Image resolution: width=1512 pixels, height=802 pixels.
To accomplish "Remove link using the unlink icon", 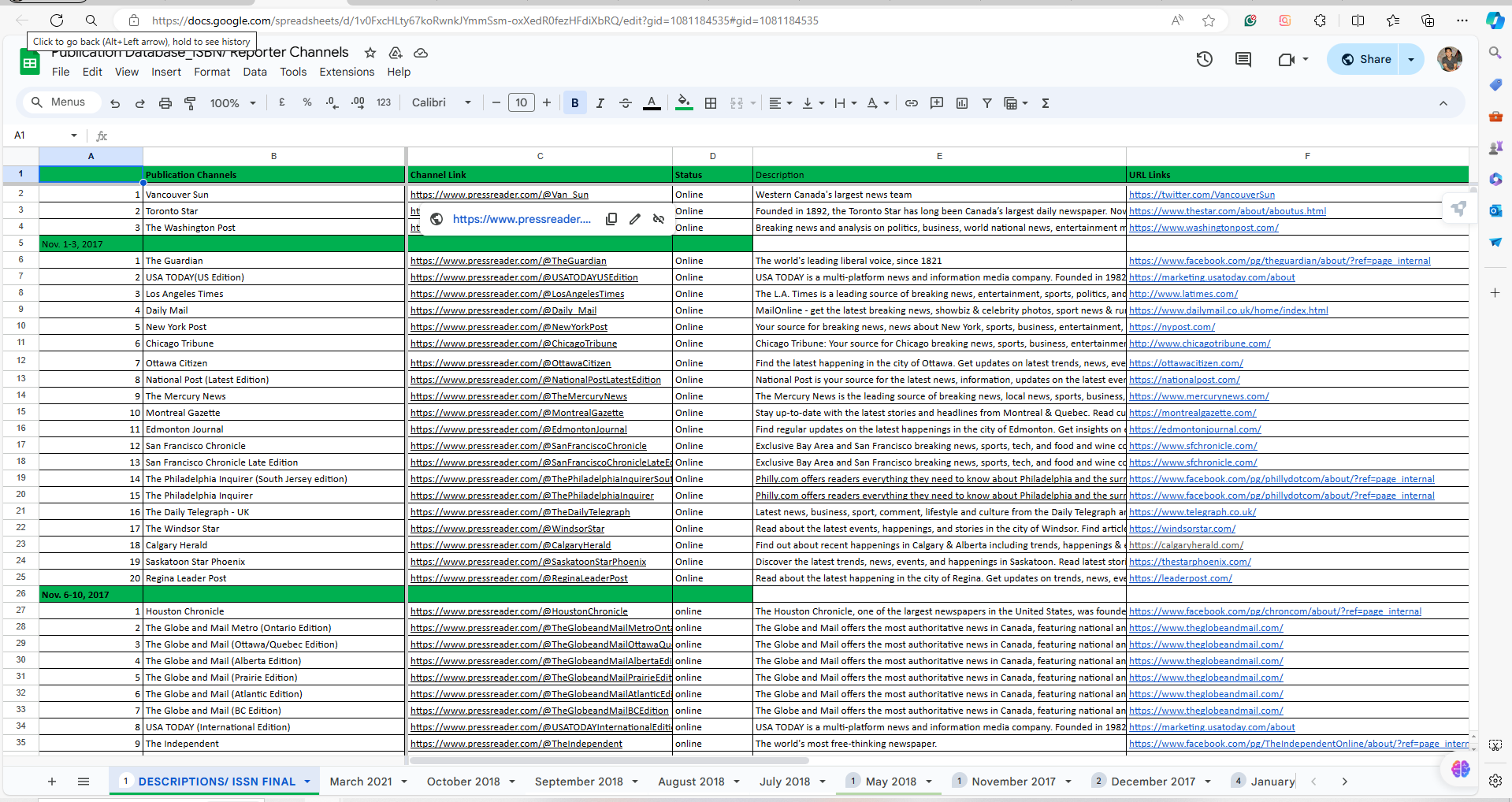I will coord(659,219).
